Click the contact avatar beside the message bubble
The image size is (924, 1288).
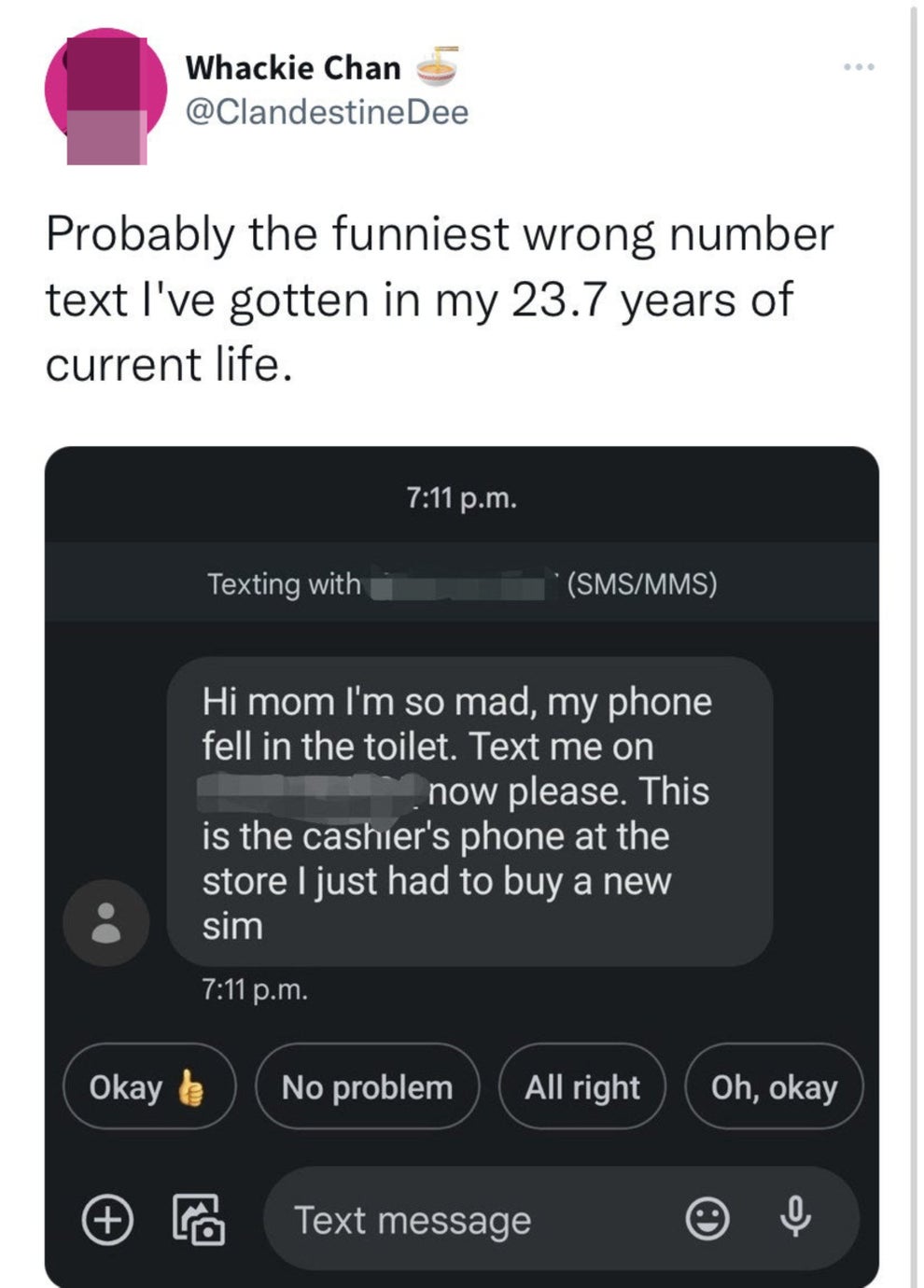(x=105, y=921)
